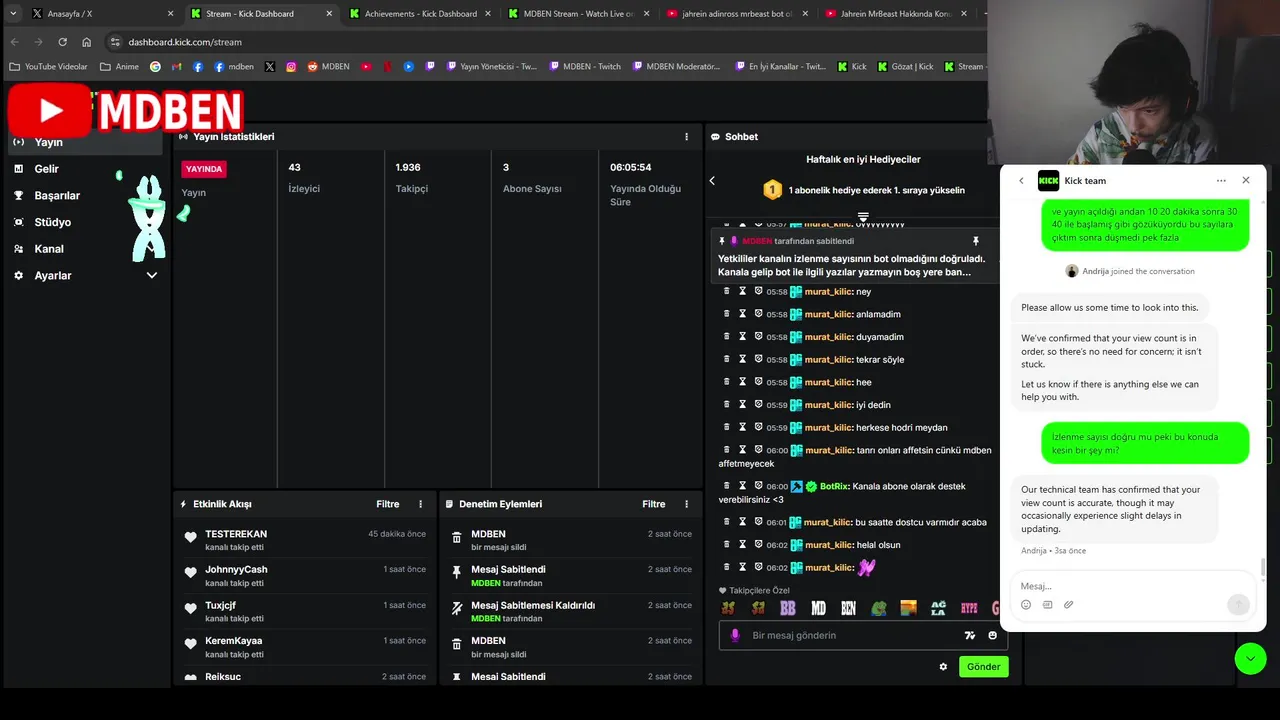The width and height of the screenshot is (1280, 720).
Task: Open the Etkinlik Akışı Filtre dropdown
Action: coord(387,504)
